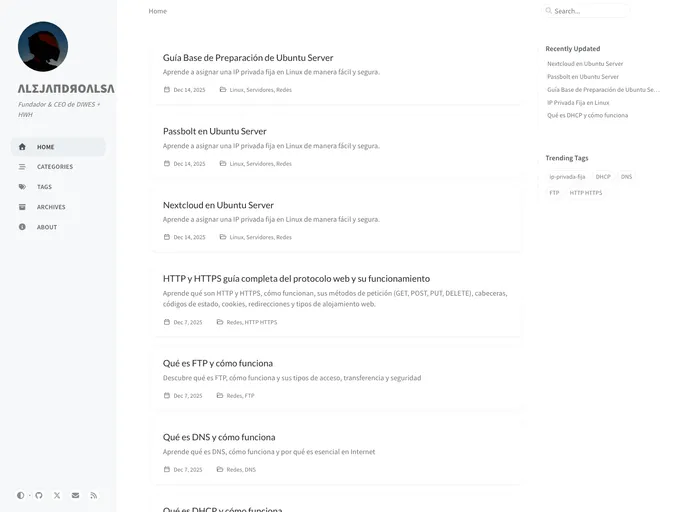This screenshot has width=688, height=512.
Task: Open 'IP Privada Fija en Linux' in Recently Updated
Action: click(x=578, y=102)
